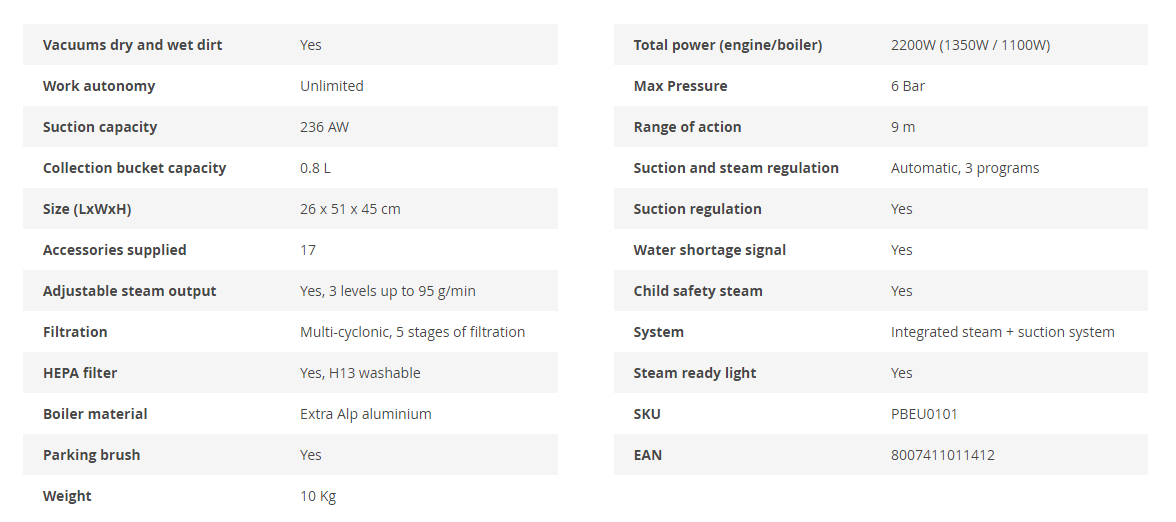The width and height of the screenshot is (1176, 522).
Task: Select the 'Multi-cyclonic, 5 stages of filtration' value
Action: pos(412,332)
